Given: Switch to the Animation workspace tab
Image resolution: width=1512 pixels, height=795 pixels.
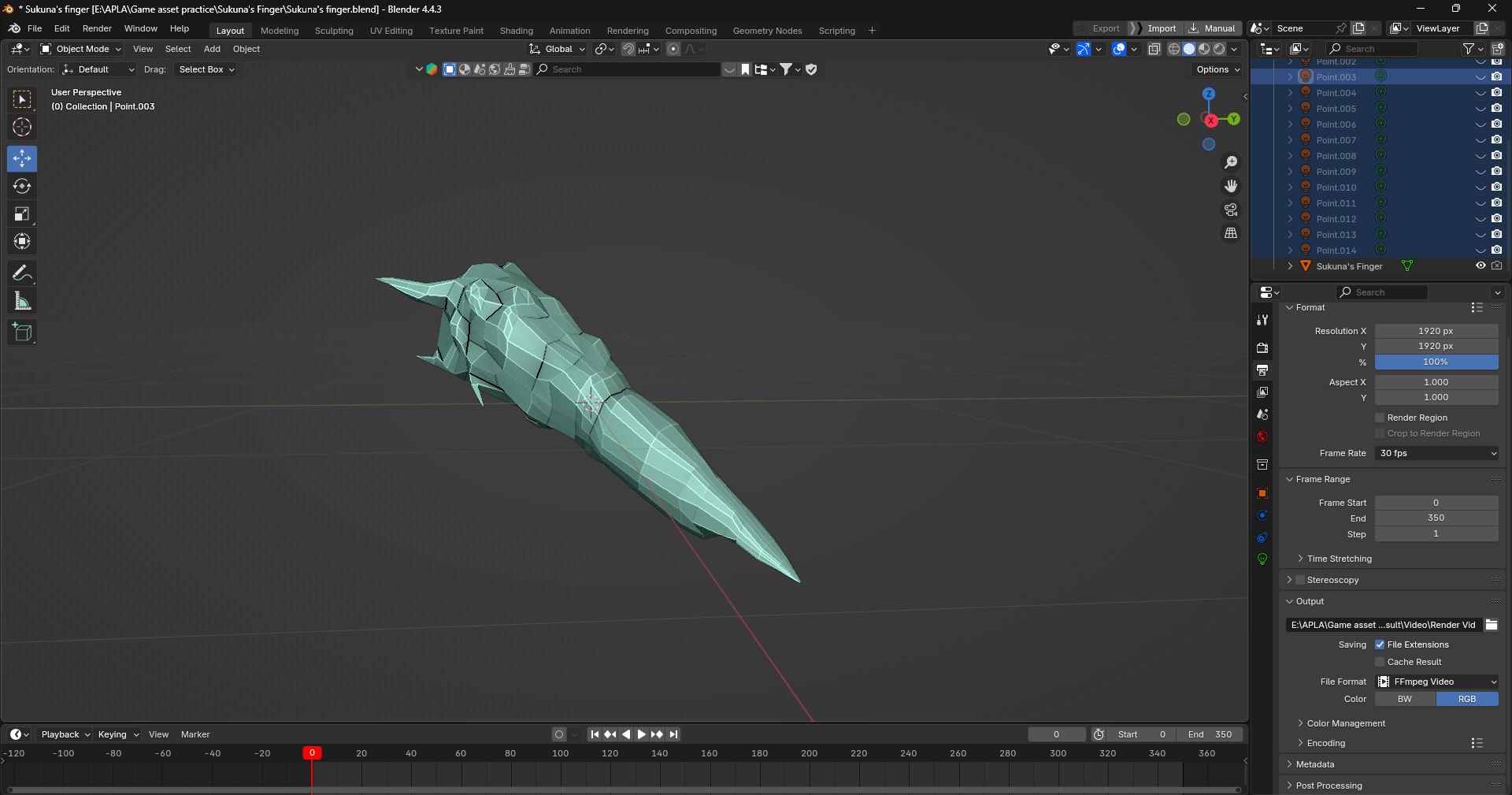Looking at the screenshot, I should (569, 31).
